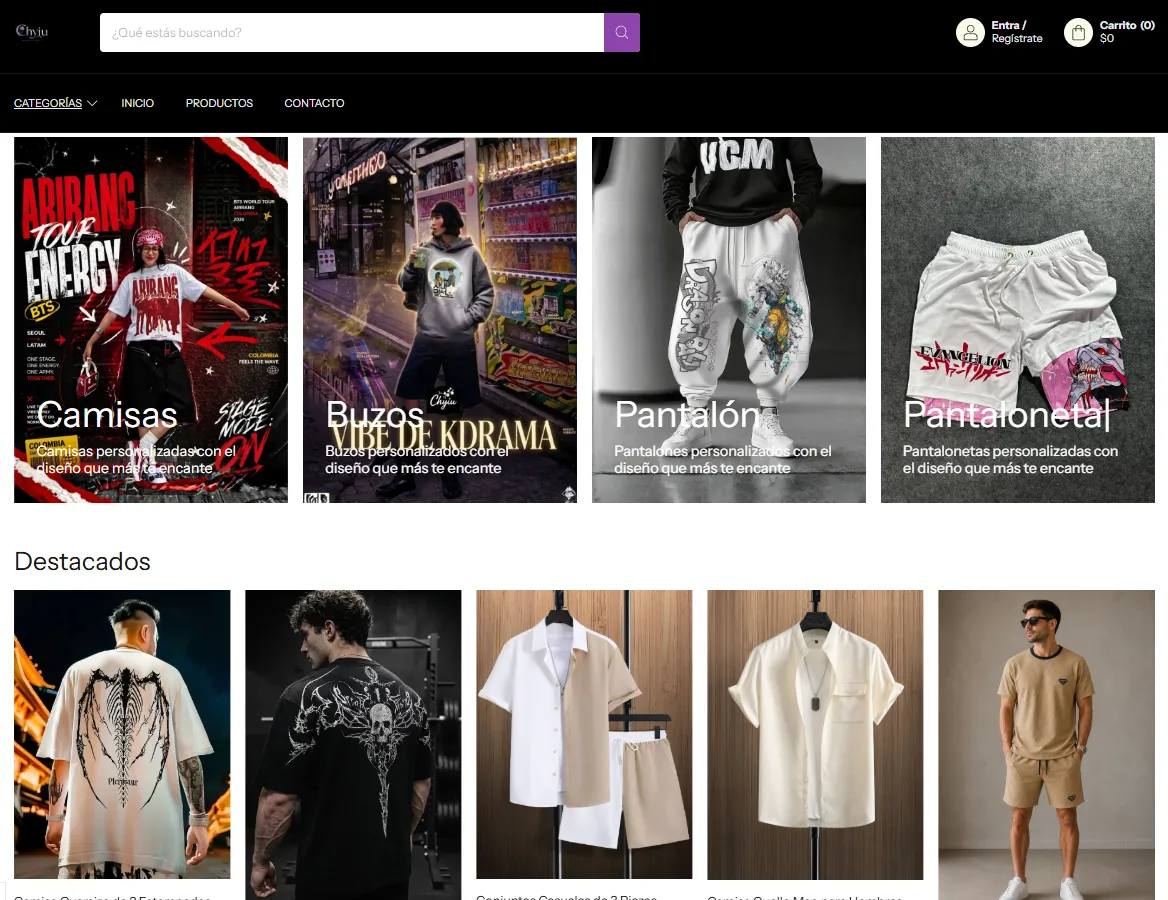The image size is (1168, 900).
Task: Open the Pantaloneta category banner
Action: [1018, 320]
